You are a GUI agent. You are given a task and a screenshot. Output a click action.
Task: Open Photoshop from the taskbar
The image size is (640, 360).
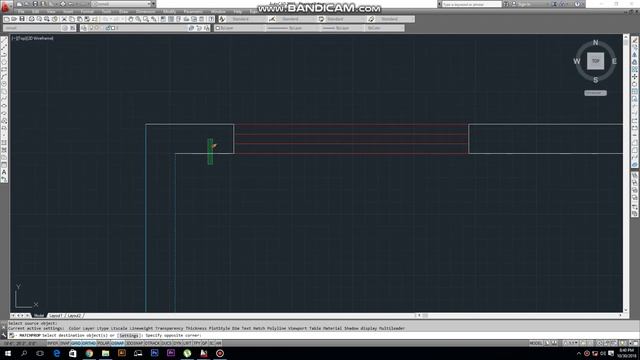155,353
